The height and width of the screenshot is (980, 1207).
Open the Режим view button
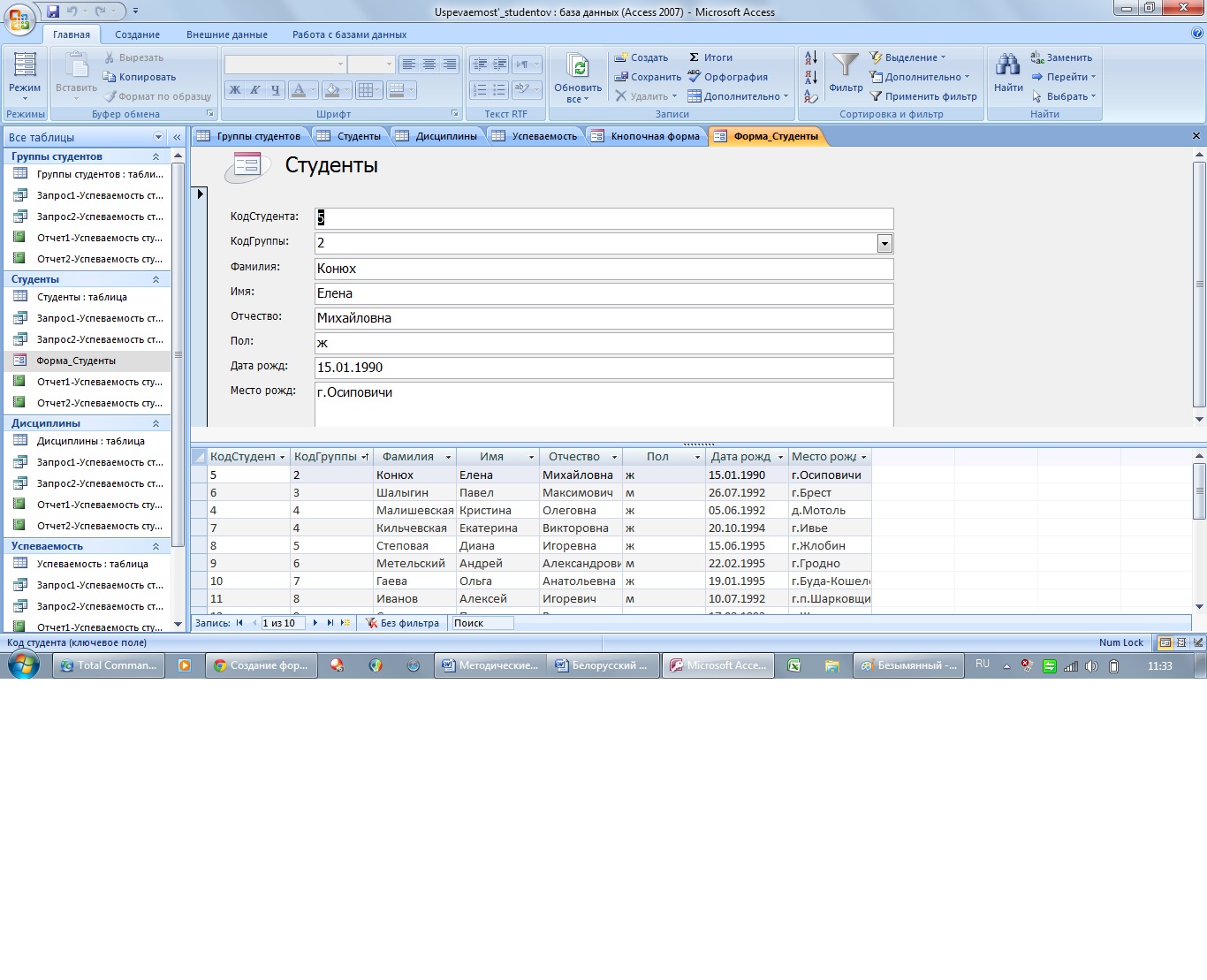(x=25, y=75)
